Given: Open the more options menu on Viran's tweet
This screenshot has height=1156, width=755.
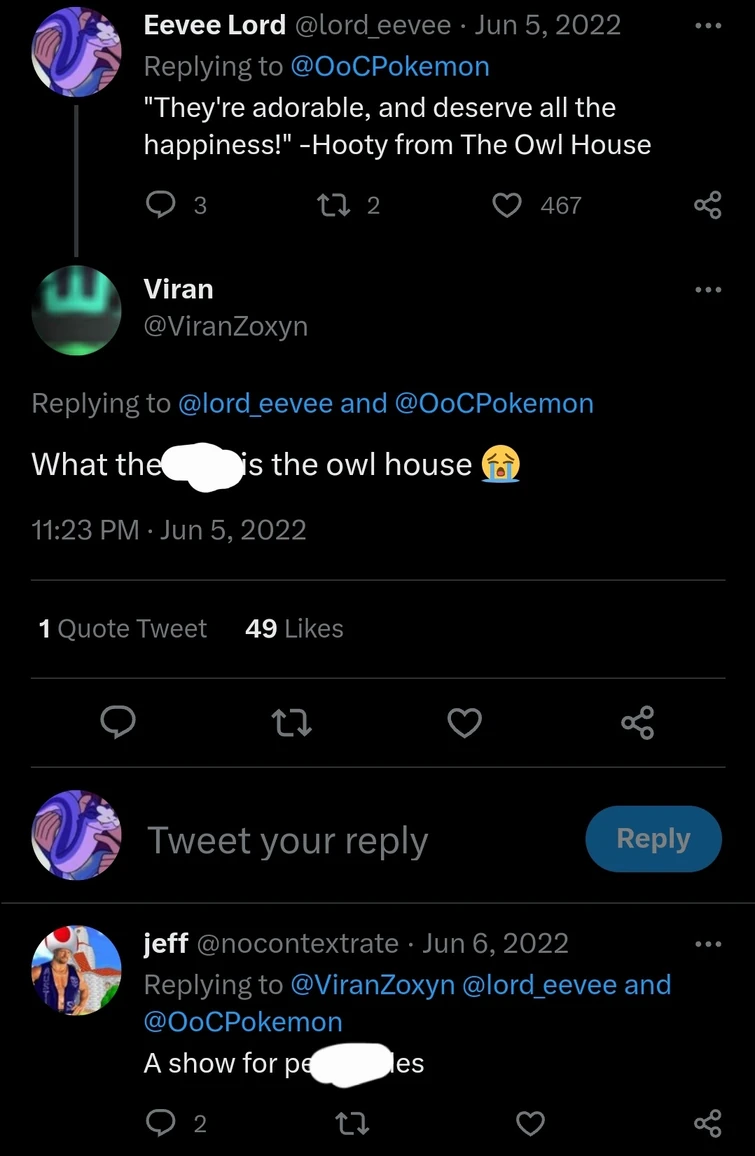Looking at the screenshot, I should (x=708, y=288).
